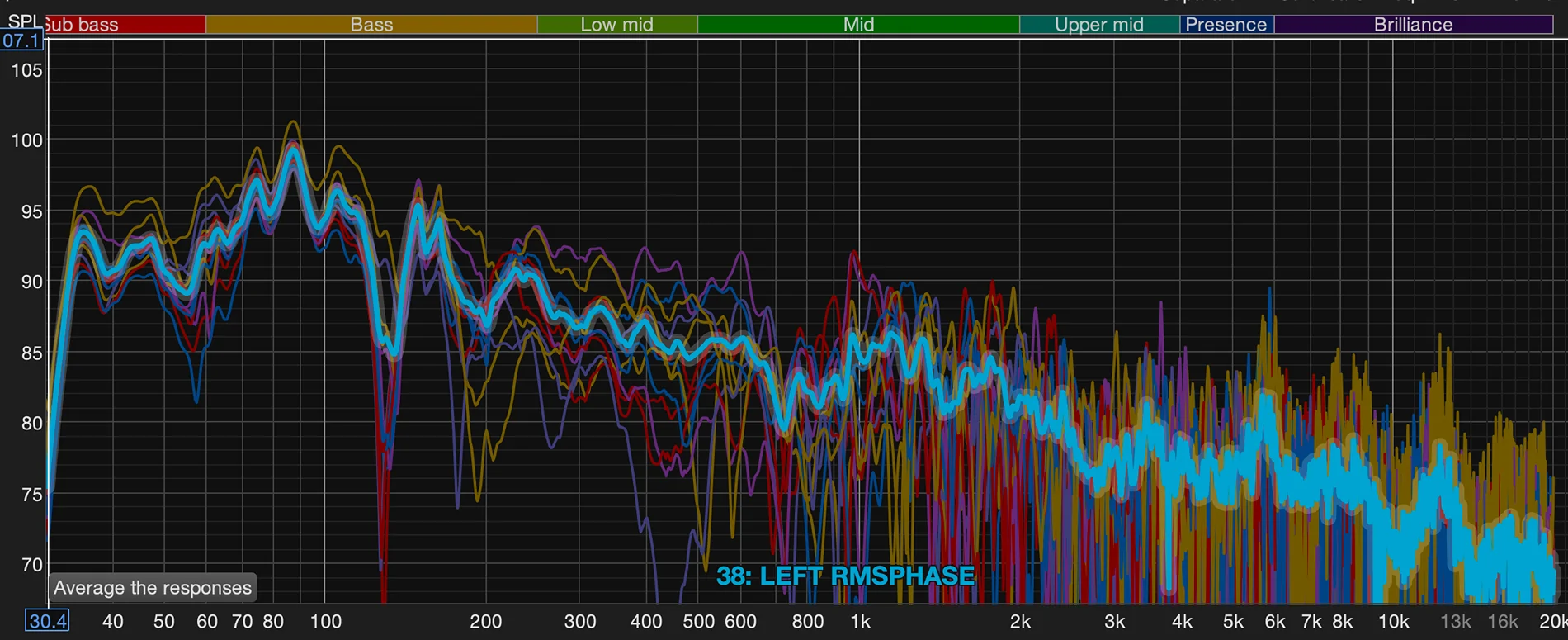Click the 85 SPL axis label
Viewport: 1568px width, 640px height.
[31, 353]
